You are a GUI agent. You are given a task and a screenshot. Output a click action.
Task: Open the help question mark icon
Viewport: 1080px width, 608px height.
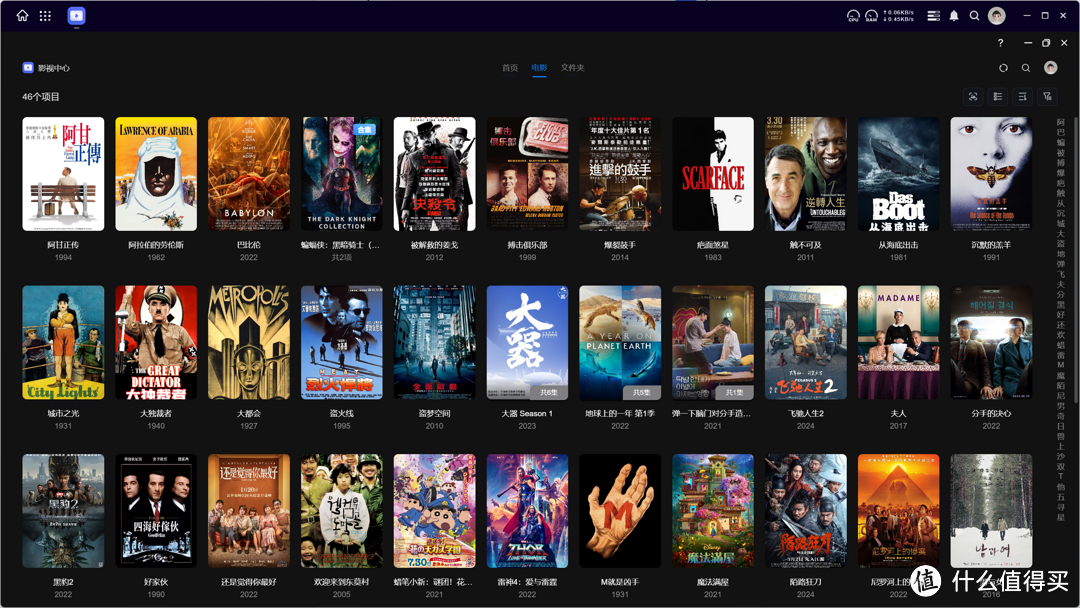(1000, 43)
